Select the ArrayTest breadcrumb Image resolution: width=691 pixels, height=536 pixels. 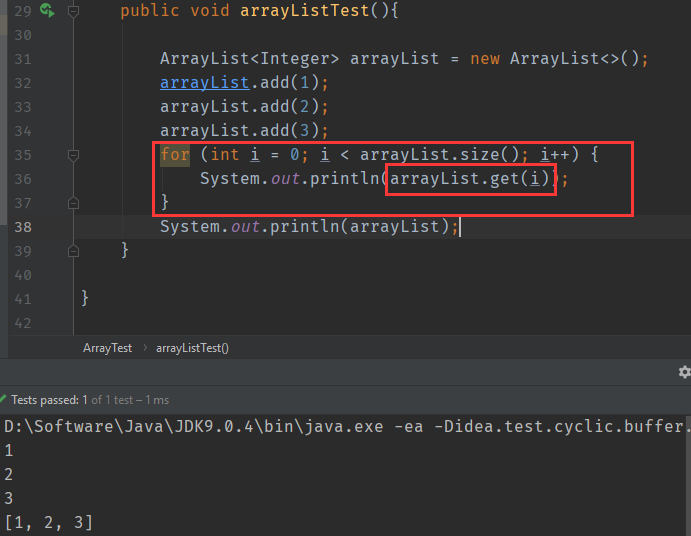pos(108,348)
